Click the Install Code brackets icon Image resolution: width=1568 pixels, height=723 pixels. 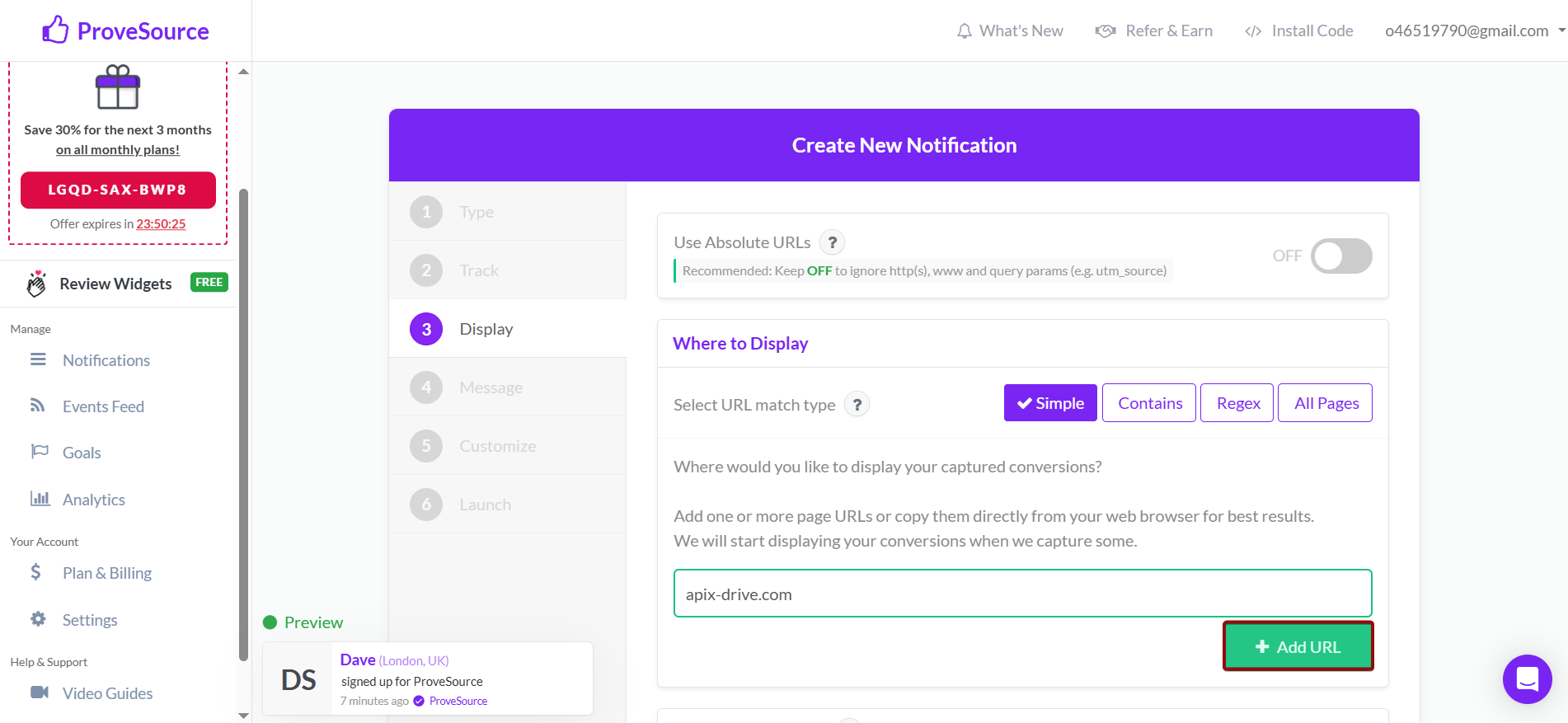[x=1253, y=31]
